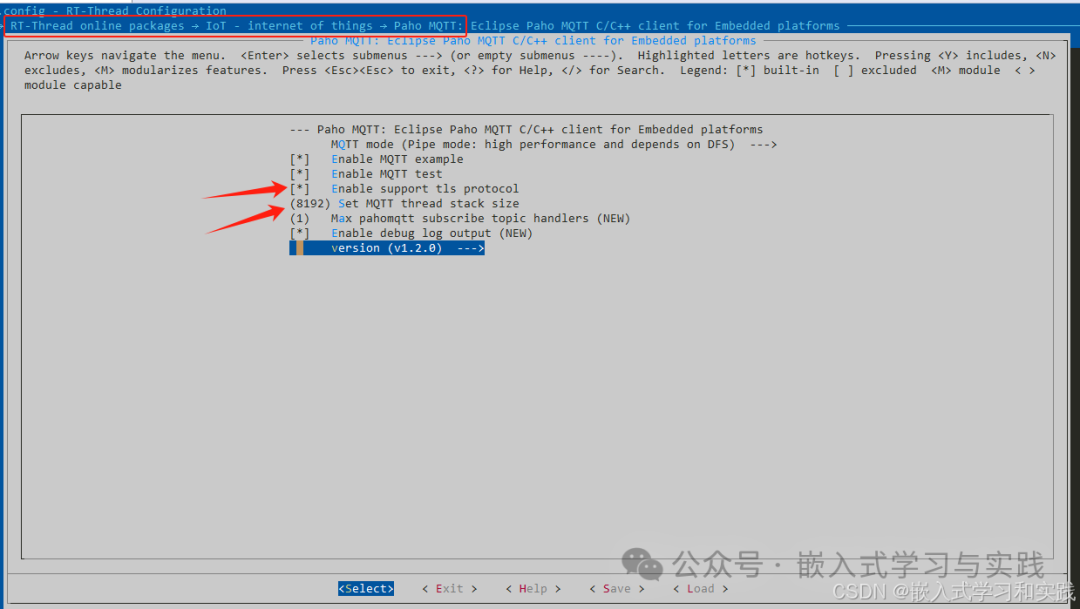Toggle Enable debug log output checkbox
This screenshot has width=1080, height=609.
pyautogui.click(x=300, y=234)
